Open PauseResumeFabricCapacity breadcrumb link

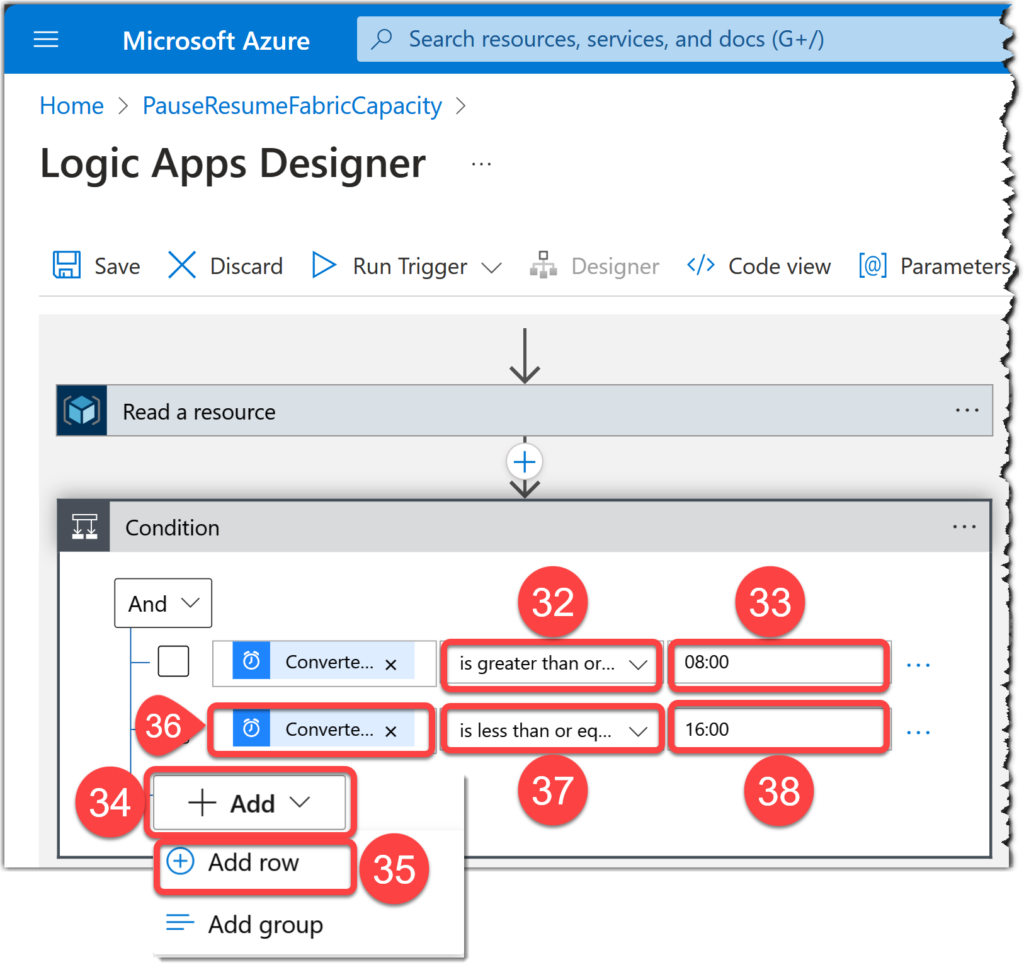tap(292, 105)
